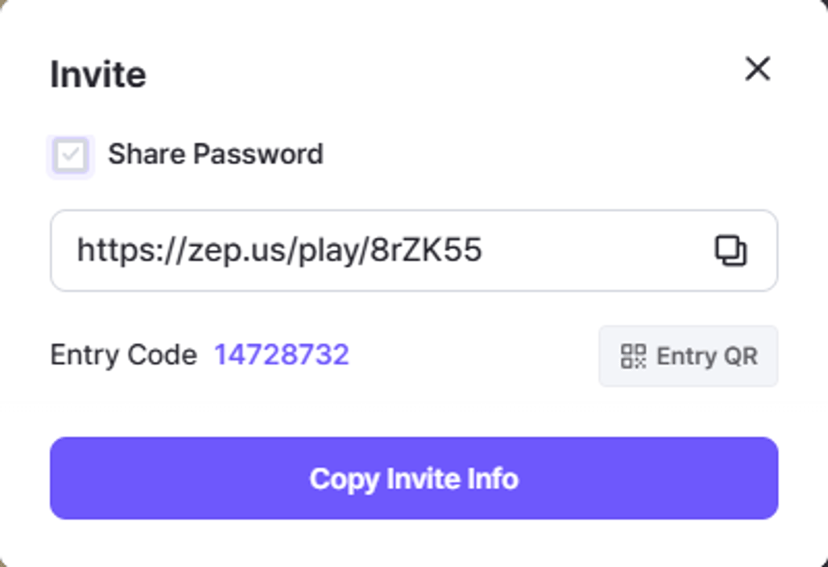Toggle the Share Password checkbox
Image resolution: width=828 pixels, height=567 pixels.
tap(71, 155)
